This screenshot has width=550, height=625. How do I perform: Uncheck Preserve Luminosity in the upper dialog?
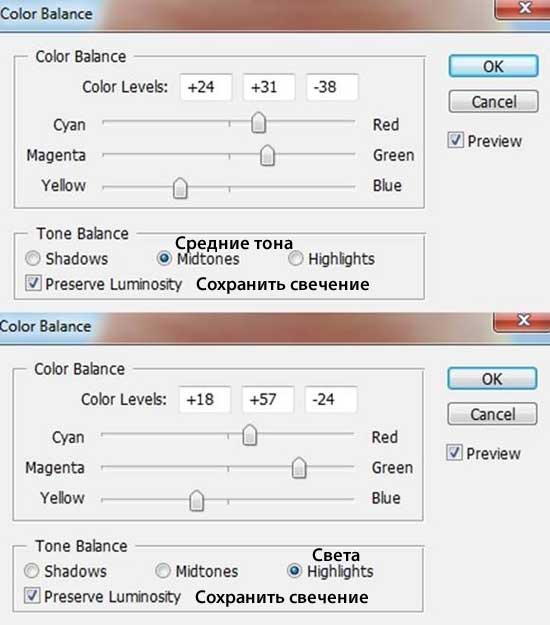click(33, 283)
